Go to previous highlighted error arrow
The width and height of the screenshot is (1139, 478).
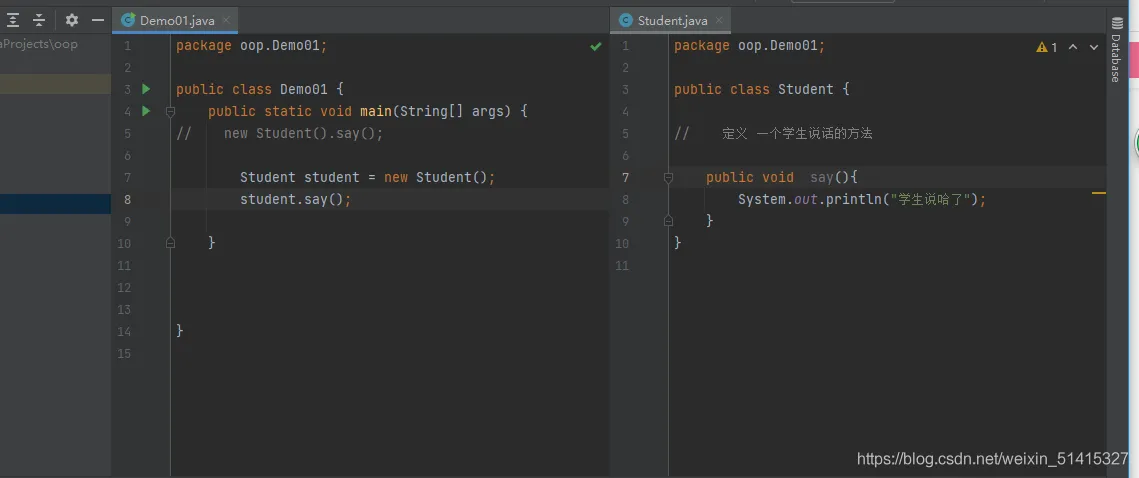coord(1074,47)
